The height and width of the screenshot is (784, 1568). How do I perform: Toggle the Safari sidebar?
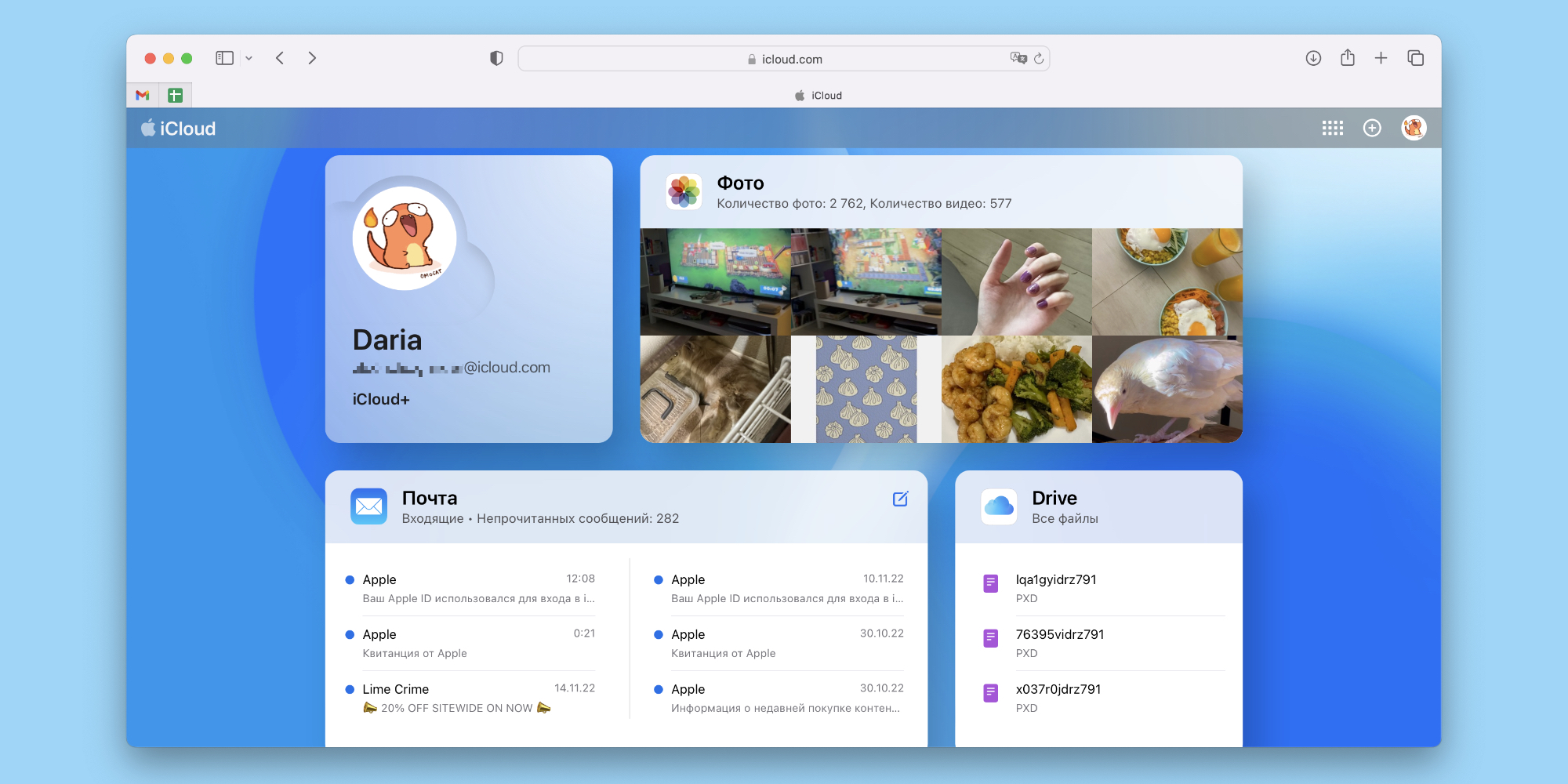[223, 57]
